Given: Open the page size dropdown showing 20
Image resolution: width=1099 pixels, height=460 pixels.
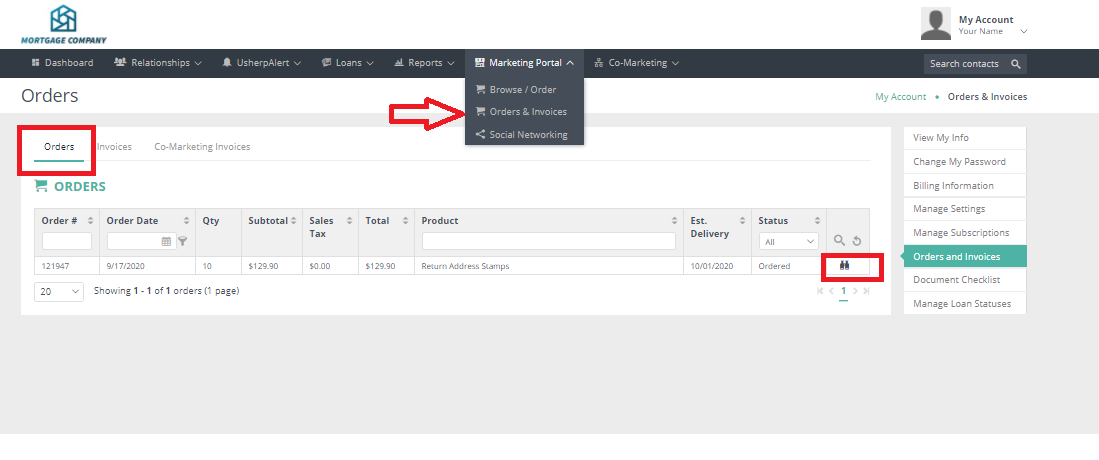Looking at the screenshot, I should point(60,291).
